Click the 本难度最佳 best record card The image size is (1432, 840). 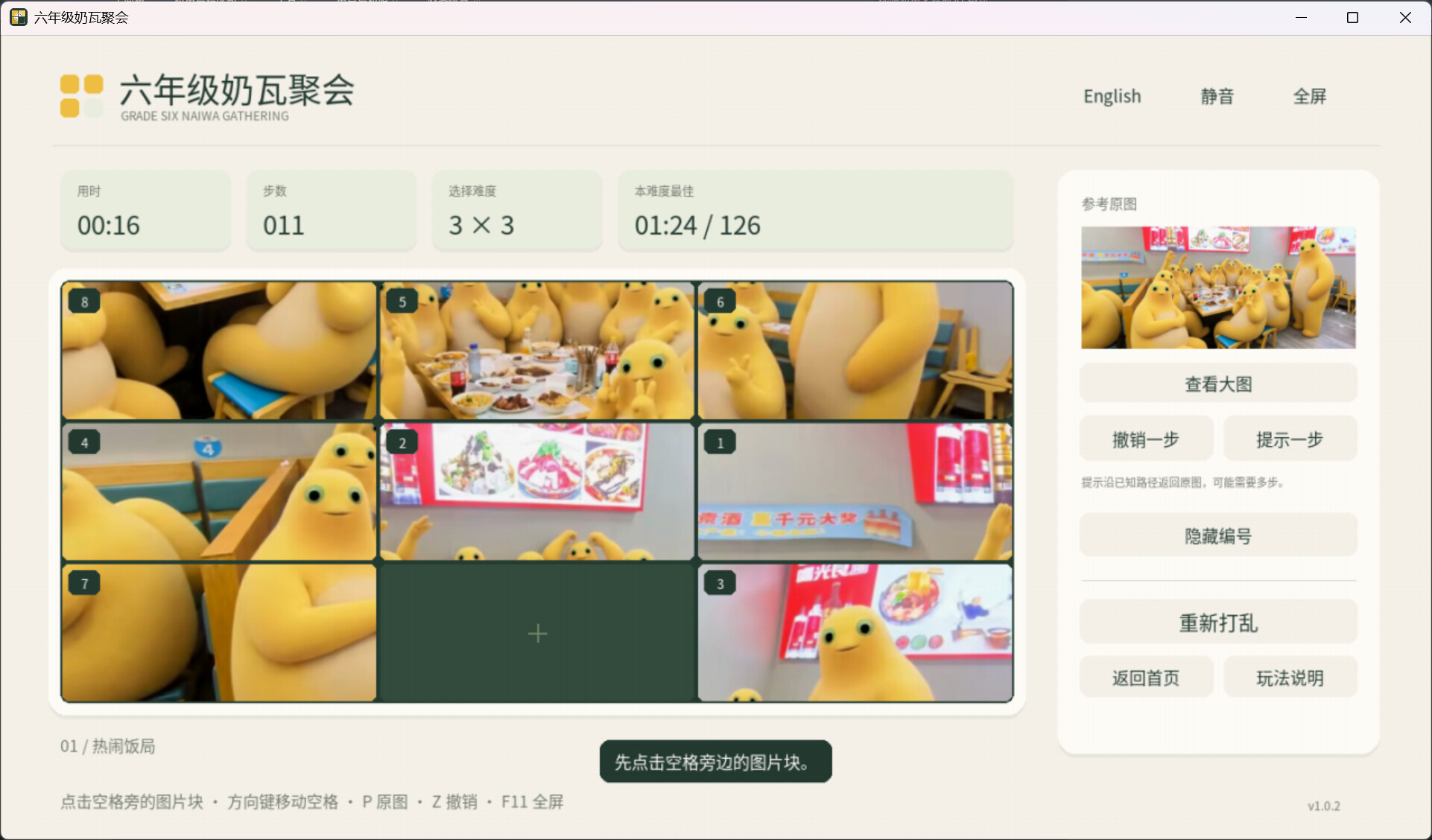(x=815, y=211)
